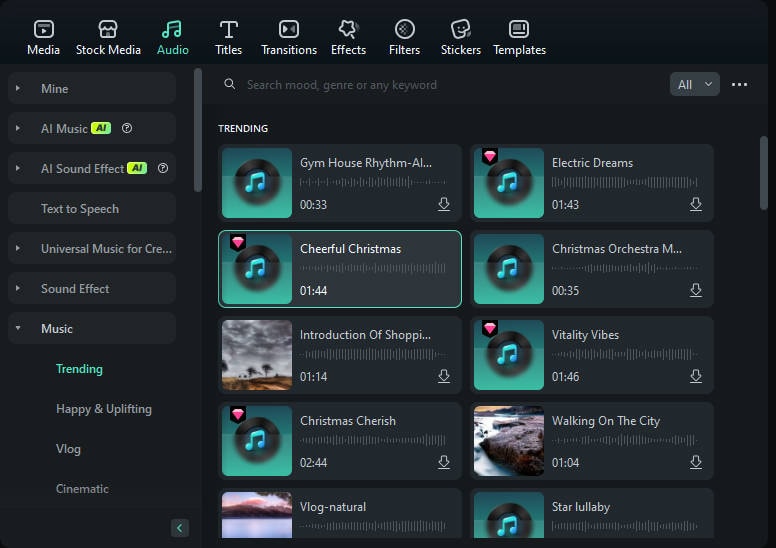Viewport: 776px width, 548px height.
Task: Download Walking On The City track
Action: (x=696, y=462)
